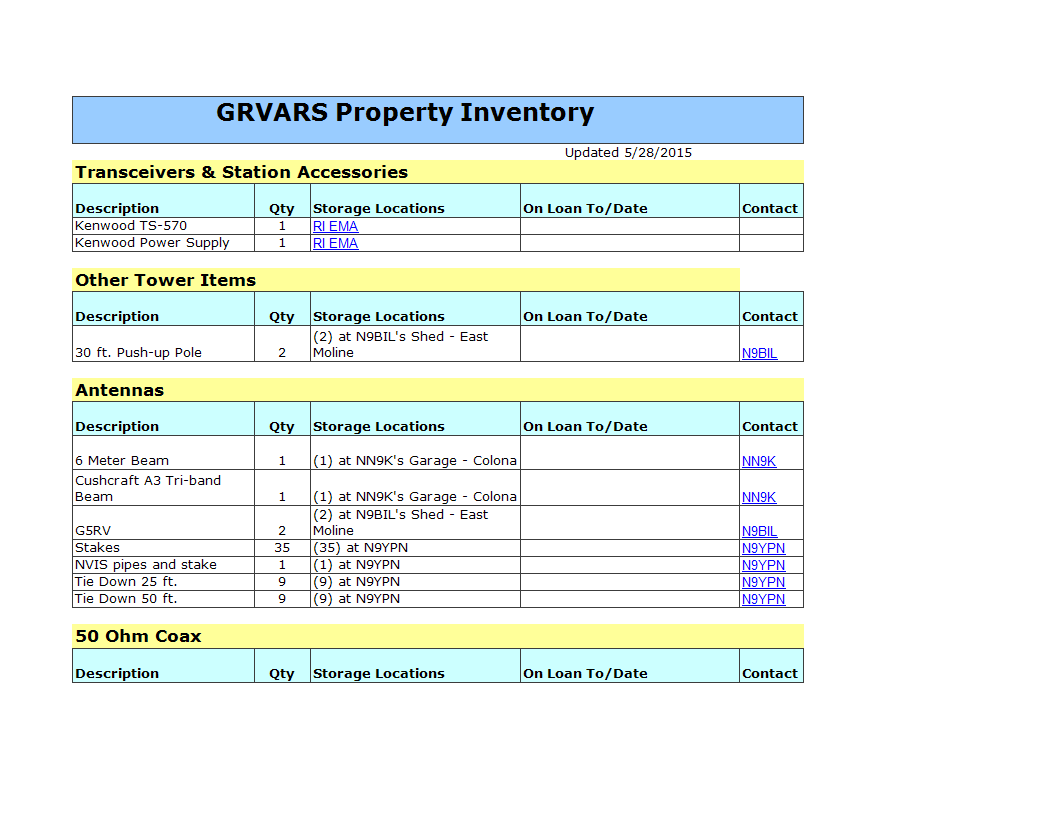Open the RI EMA link for Kenwood TS-570
Image resolution: width=1057 pixels, height=817 pixels.
[335, 227]
